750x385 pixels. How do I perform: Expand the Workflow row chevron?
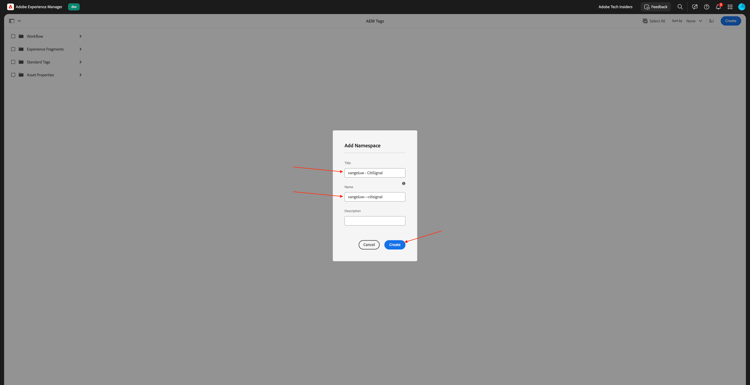80,36
